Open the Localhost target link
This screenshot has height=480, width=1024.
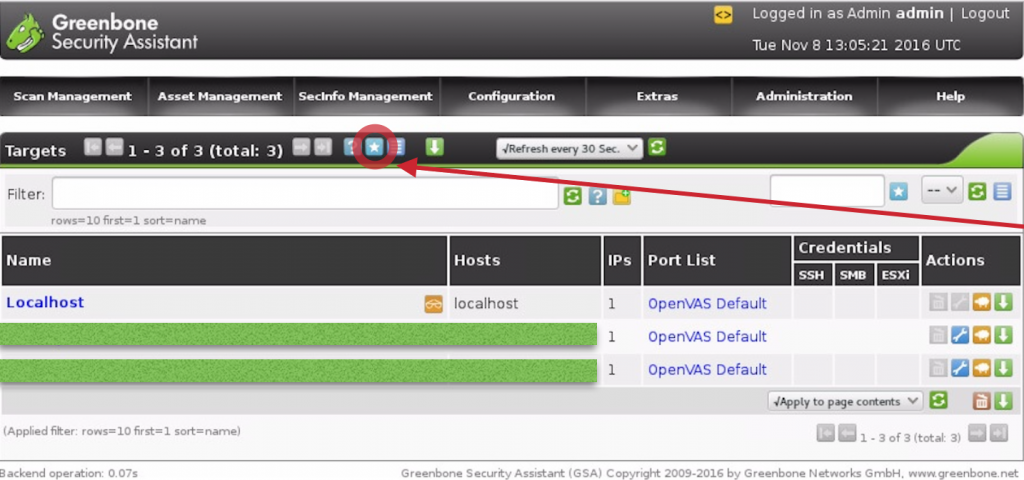click(45, 302)
